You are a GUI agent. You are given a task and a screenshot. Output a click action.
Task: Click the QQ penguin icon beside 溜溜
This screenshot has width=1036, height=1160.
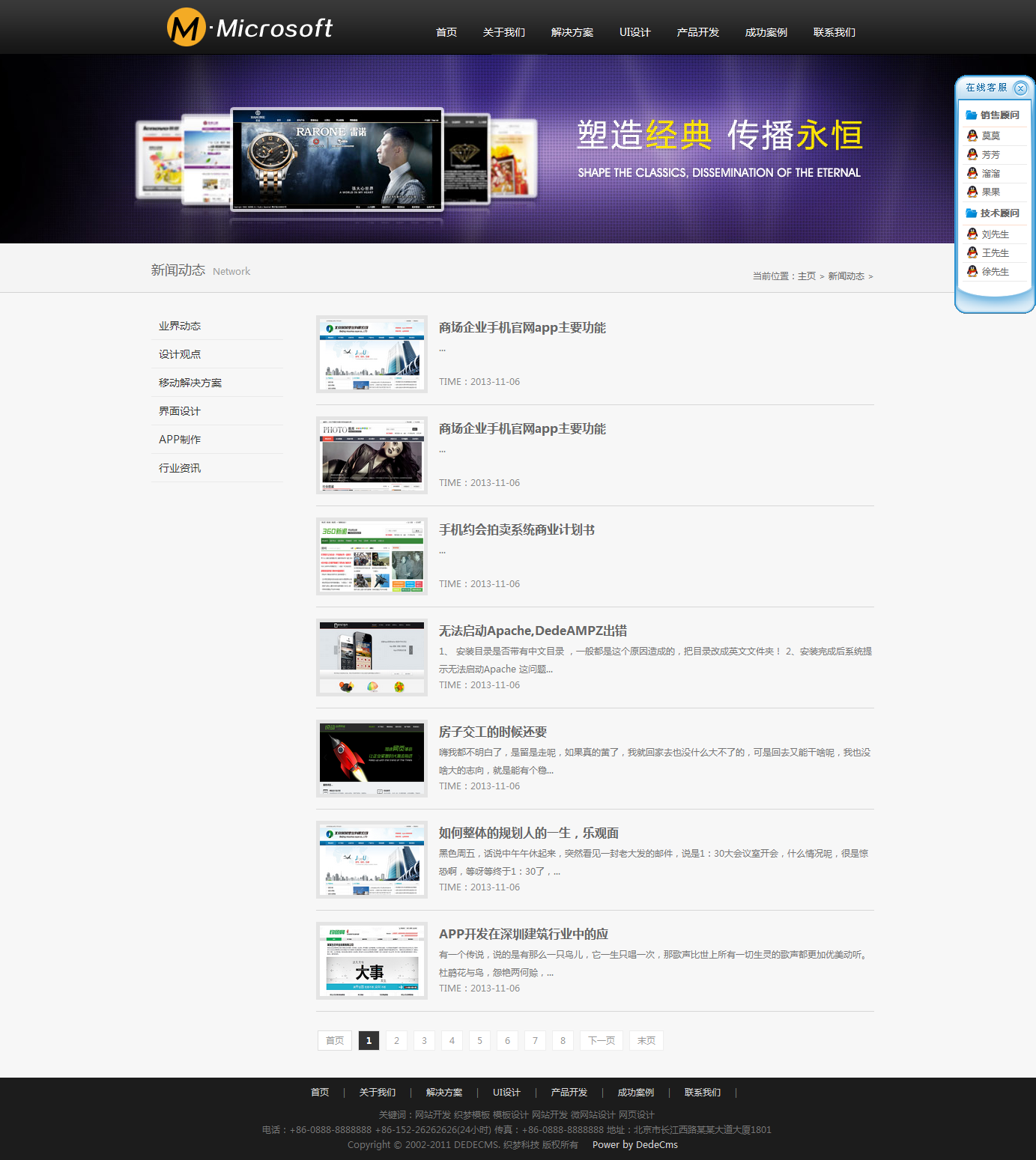(972, 173)
